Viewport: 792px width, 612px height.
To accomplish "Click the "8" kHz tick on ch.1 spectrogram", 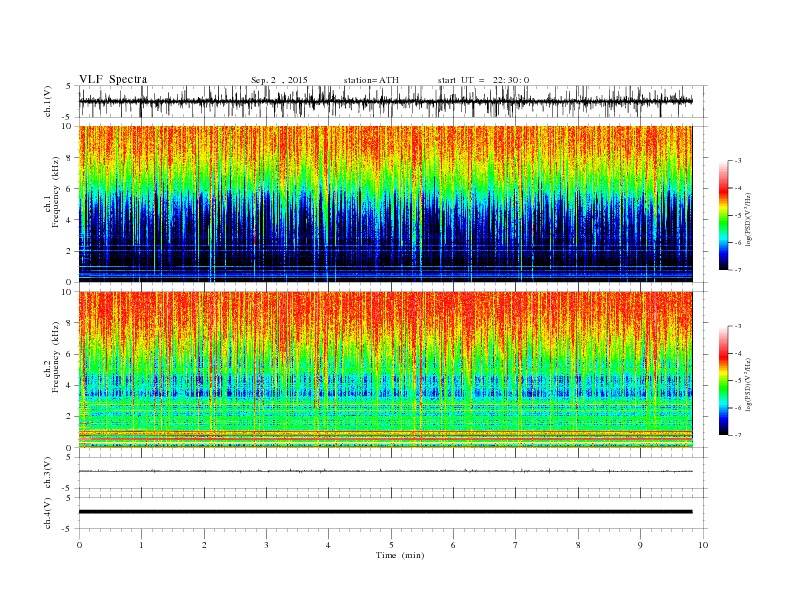I will click(x=69, y=158).
